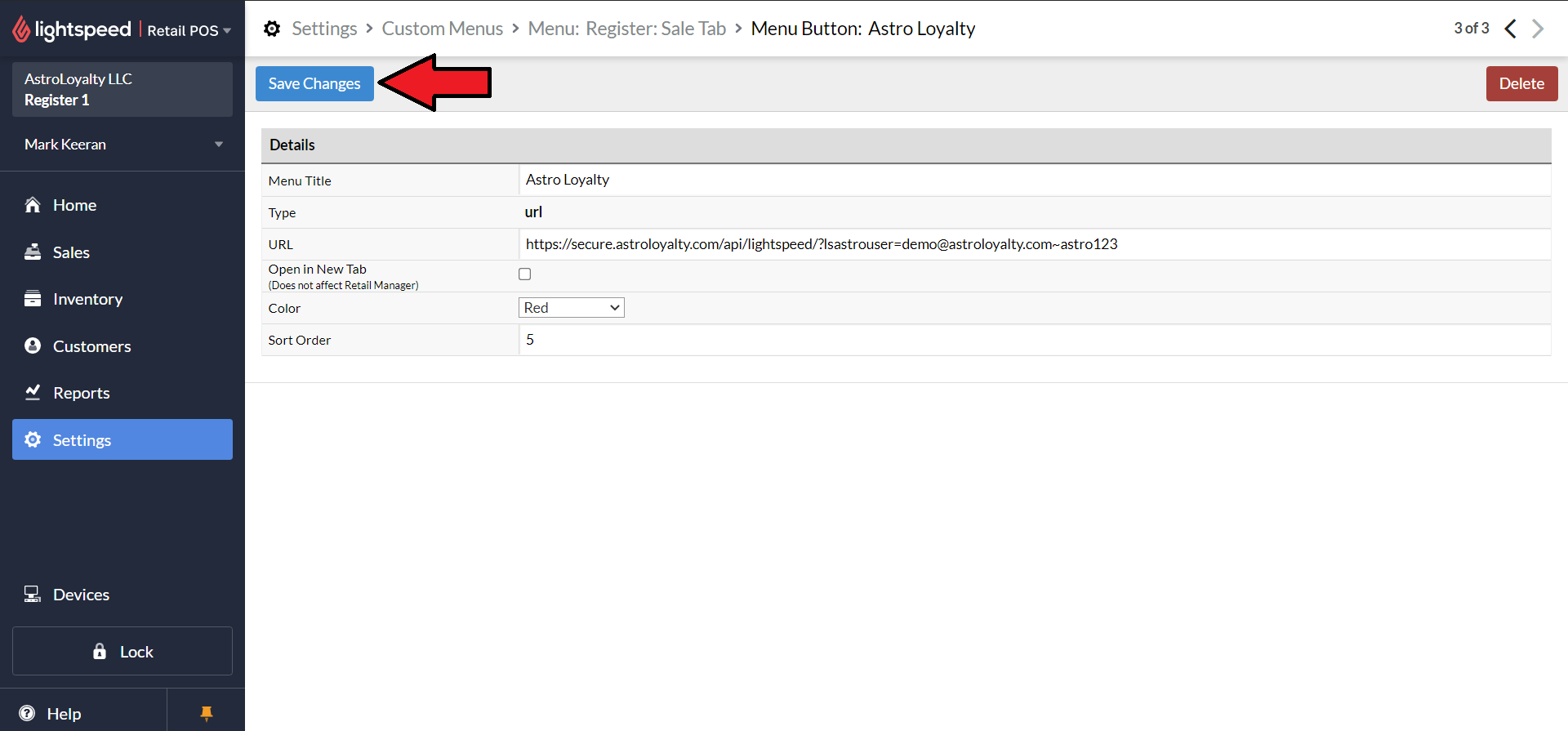Click the Lock button
1568x731 pixels.
pyautogui.click(x=122, y=651)
